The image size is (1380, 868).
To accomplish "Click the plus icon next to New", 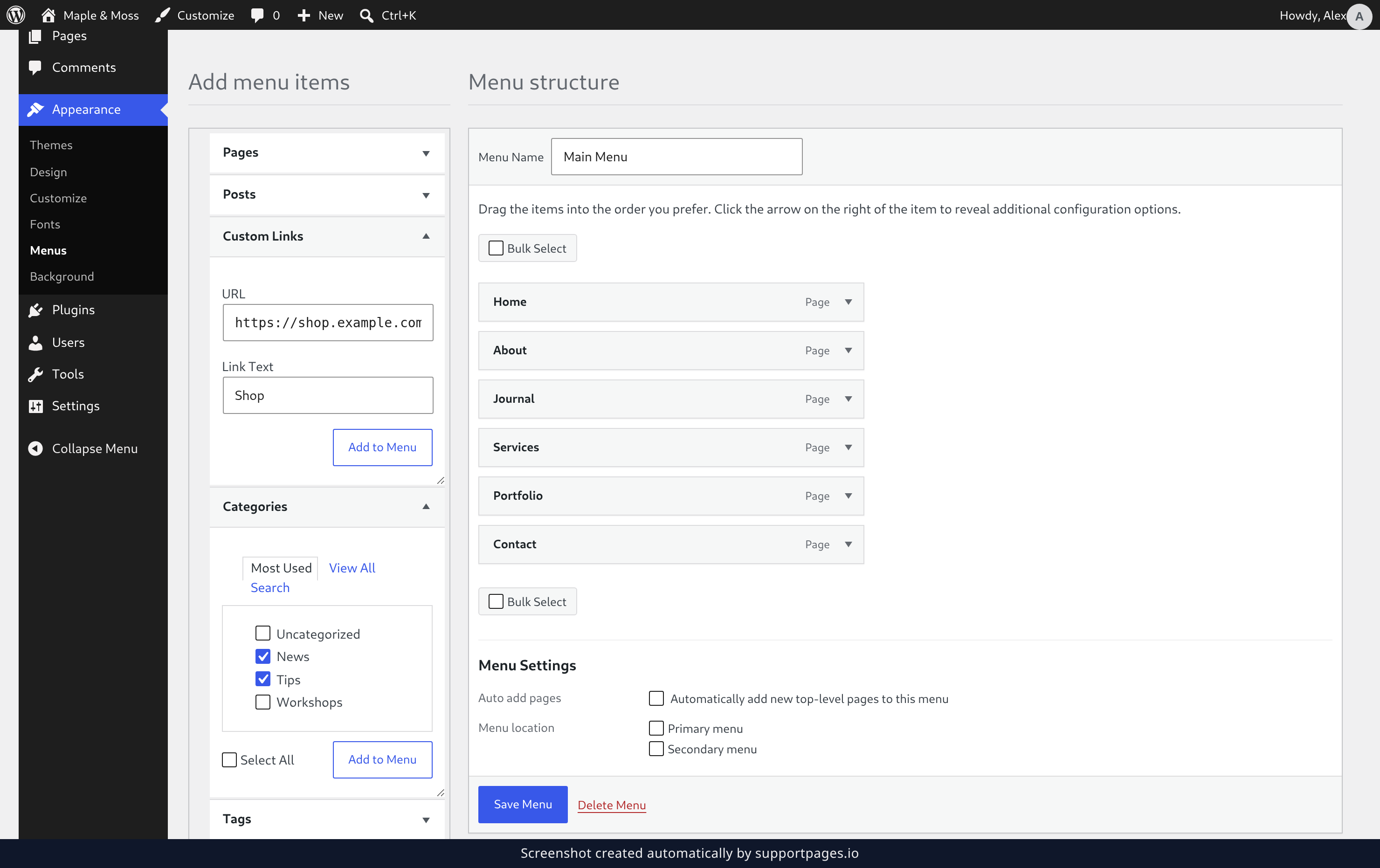I will pos(304,15).
